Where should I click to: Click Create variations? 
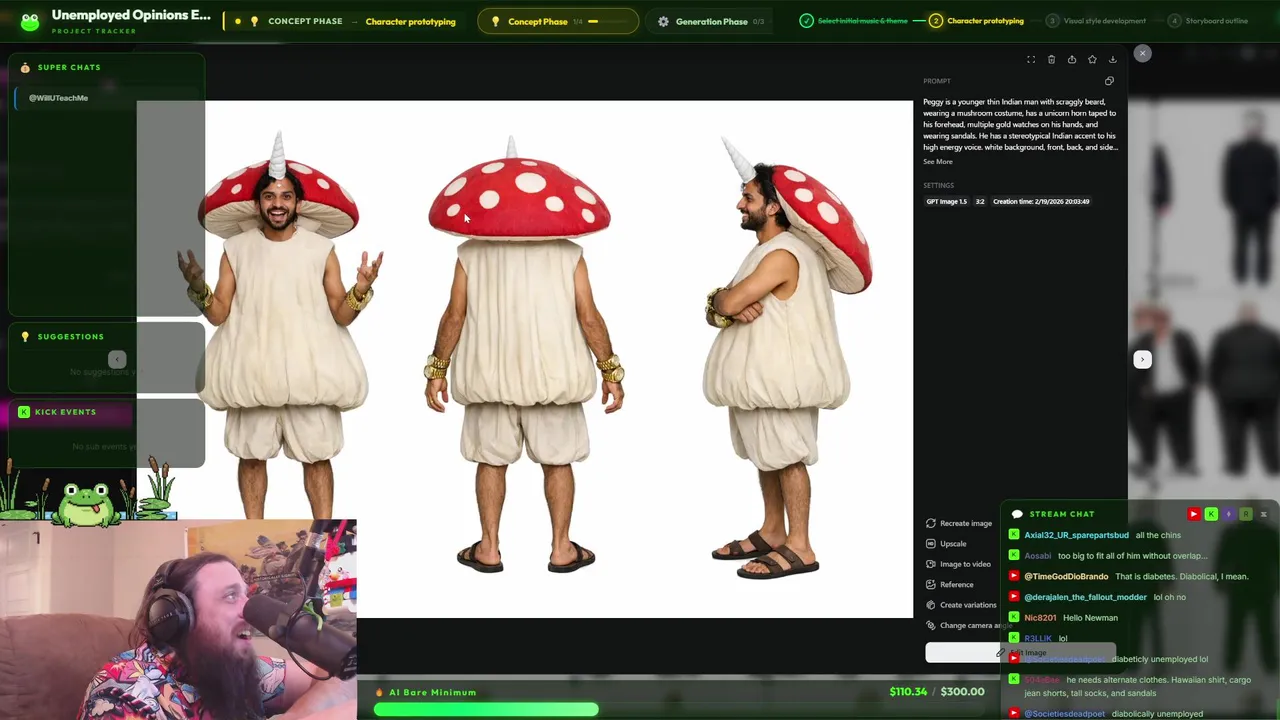962,605
